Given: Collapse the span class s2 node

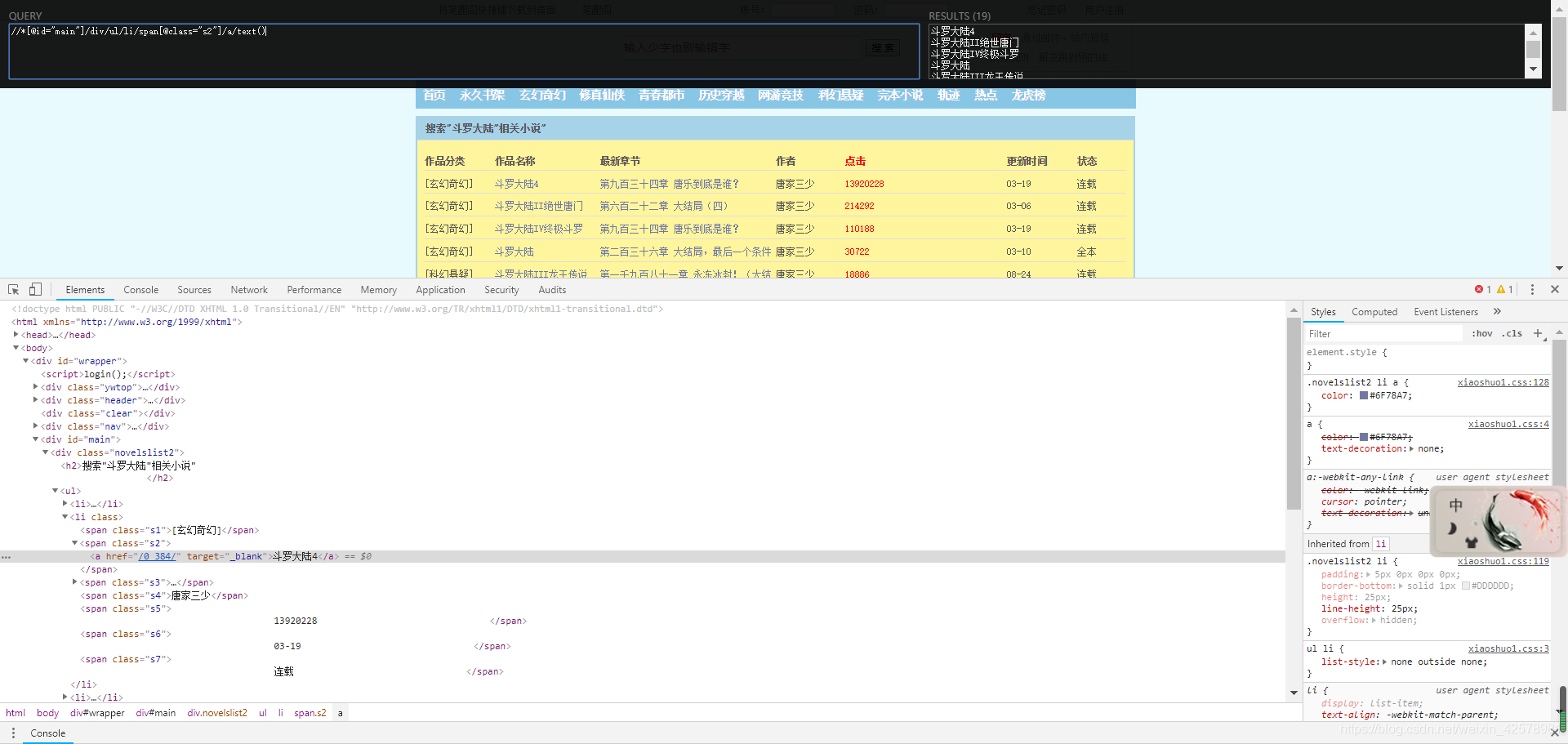Looking at the screenshot, I should pyautogui.click(x=74, y=543).
